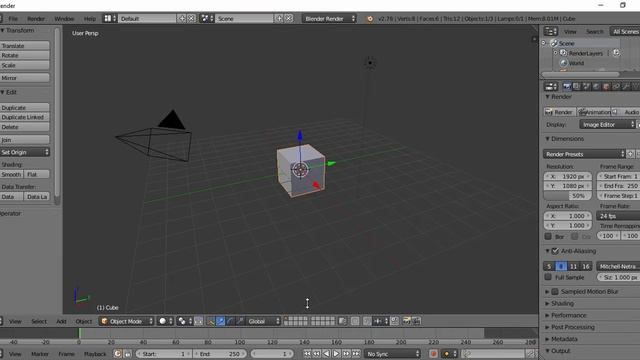Toggle the Anti-Aliasing checkbox

tap(555, 251)
